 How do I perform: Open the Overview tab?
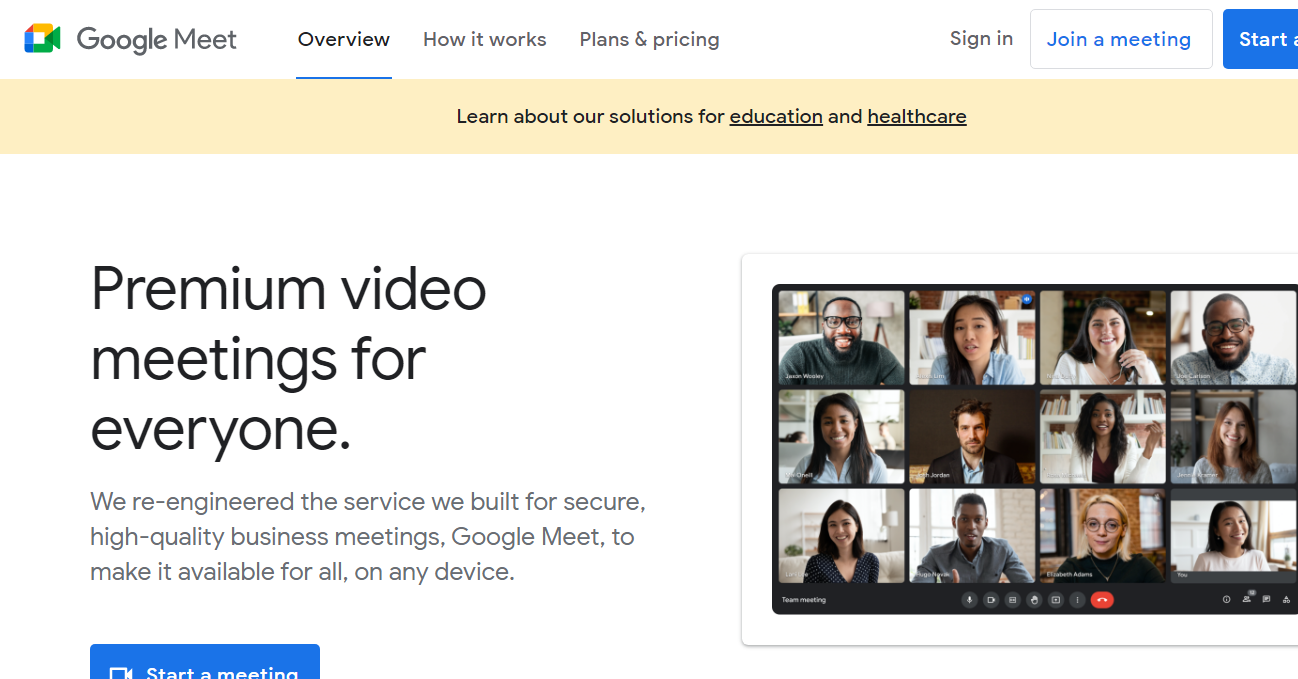point(344,39)
